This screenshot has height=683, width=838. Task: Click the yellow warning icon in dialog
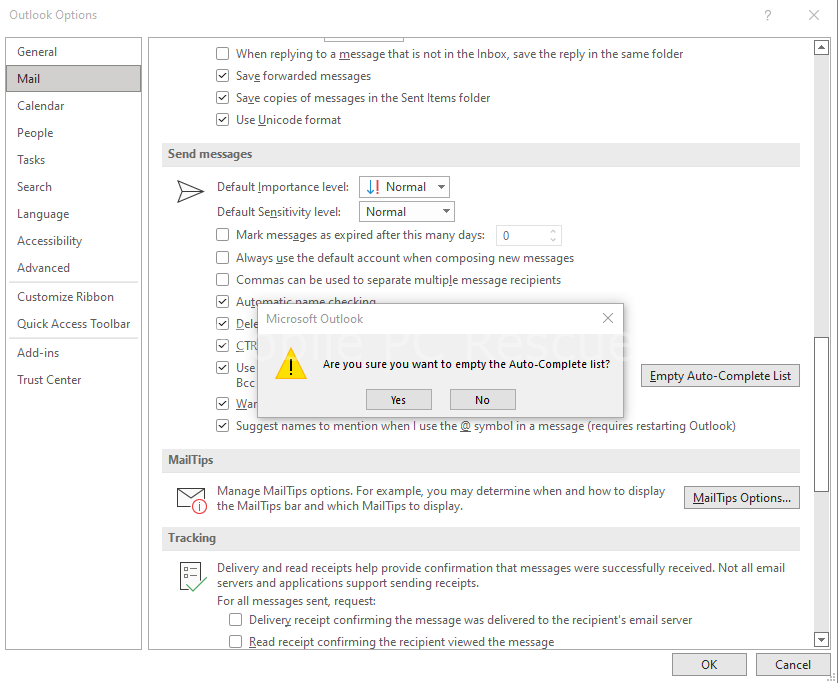[291, 365]
